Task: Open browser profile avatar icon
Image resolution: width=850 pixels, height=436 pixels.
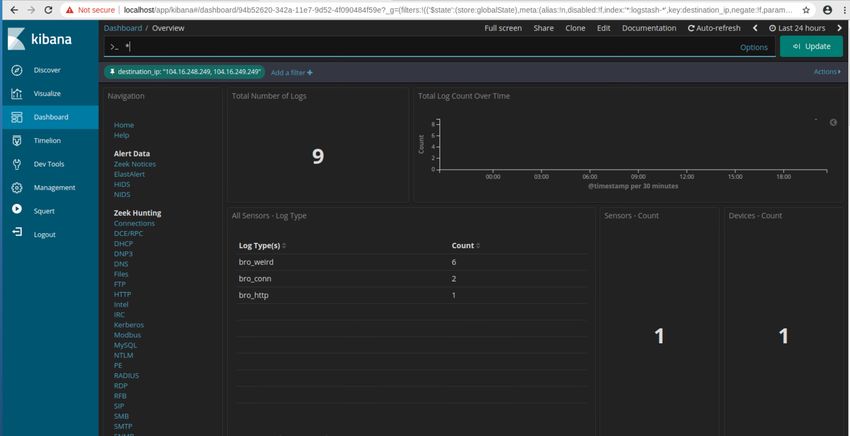Action: (x=827, y=10)
